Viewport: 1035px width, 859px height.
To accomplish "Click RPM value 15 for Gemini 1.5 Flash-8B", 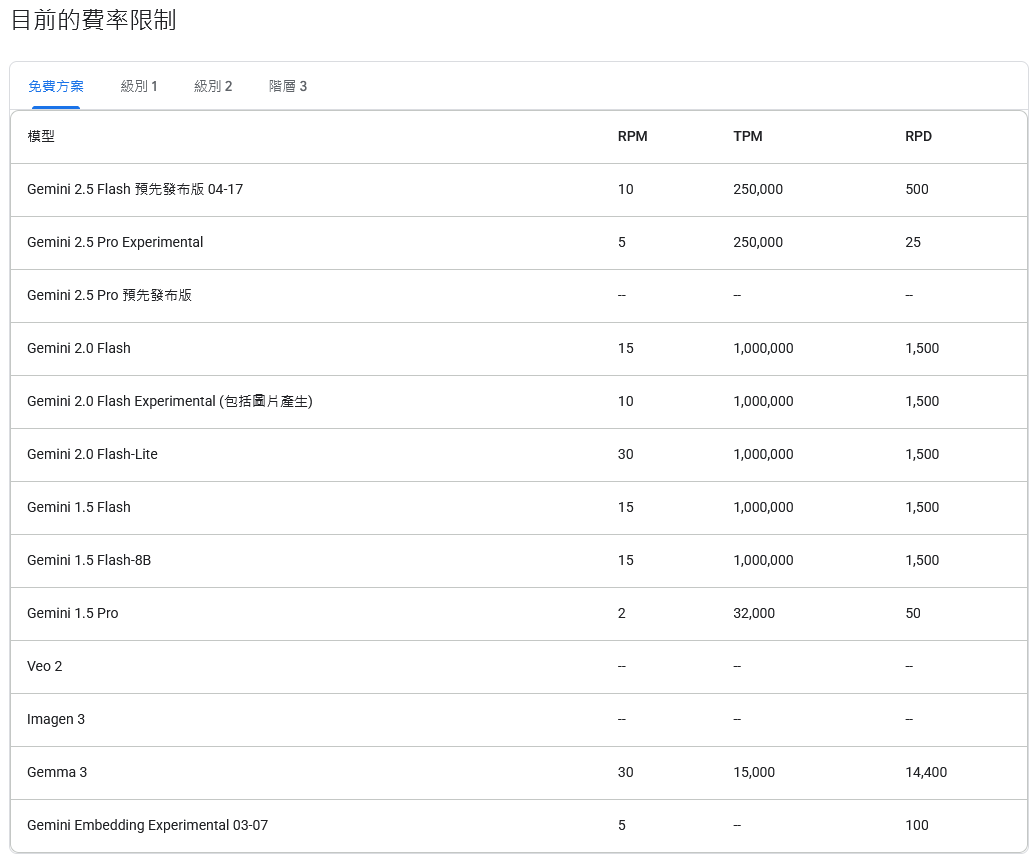I will coord(626,560).
